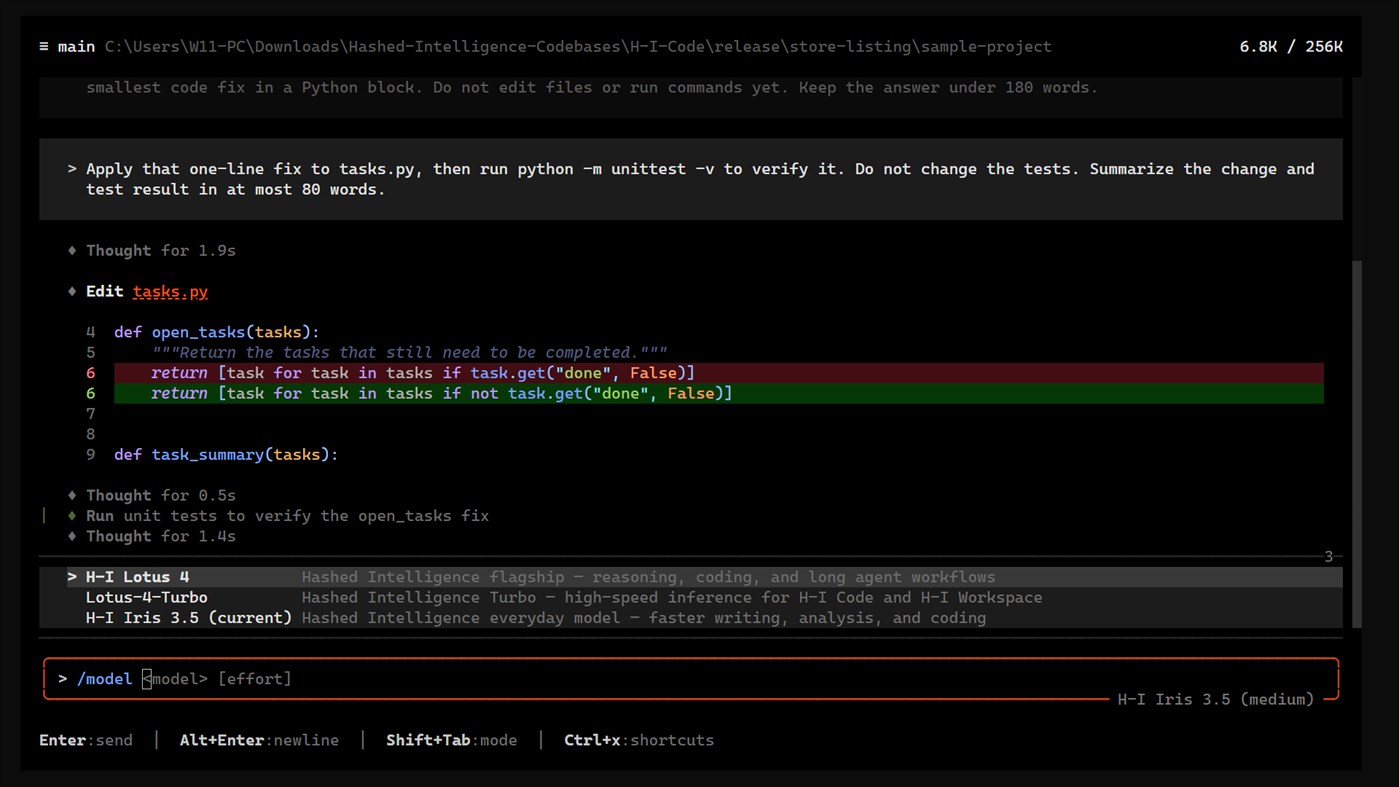Click the def open_tasks(tasks) line

(x=217, y=332)
